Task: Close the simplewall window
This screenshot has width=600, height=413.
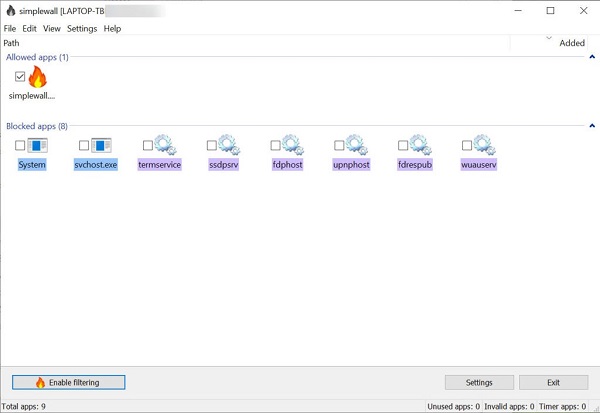Action: coord(584,11)
